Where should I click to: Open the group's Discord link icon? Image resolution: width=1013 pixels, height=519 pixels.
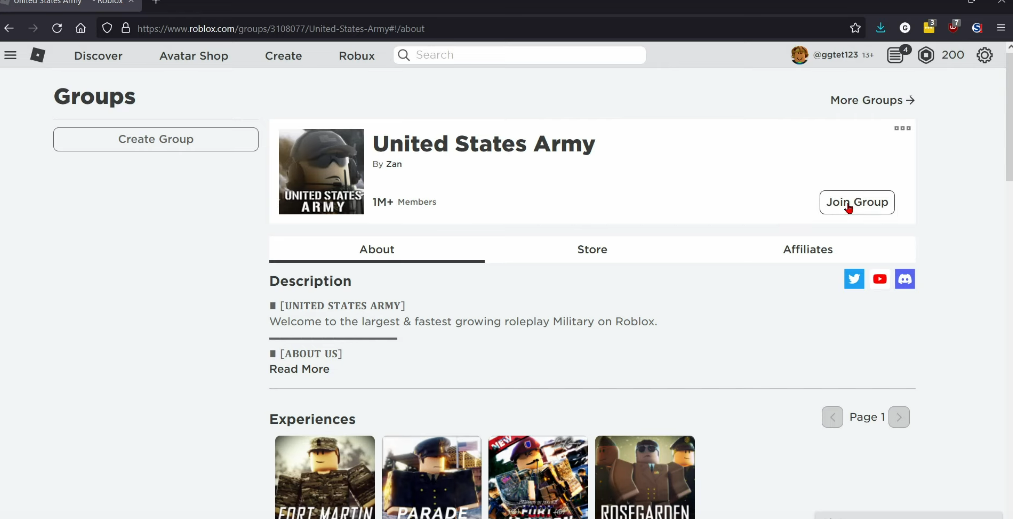(905, 279)
